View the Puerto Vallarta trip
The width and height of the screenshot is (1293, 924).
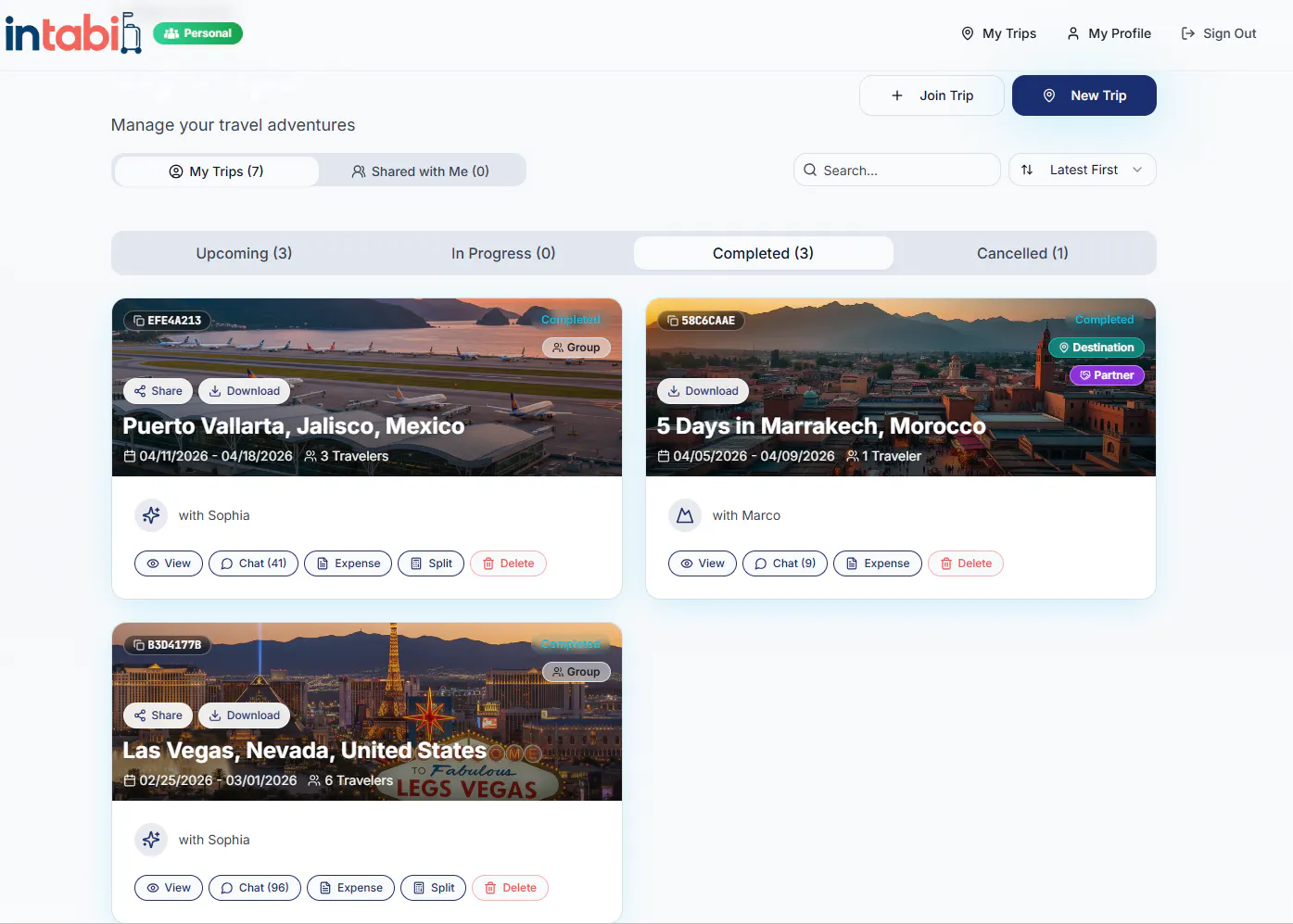[169, 563]
